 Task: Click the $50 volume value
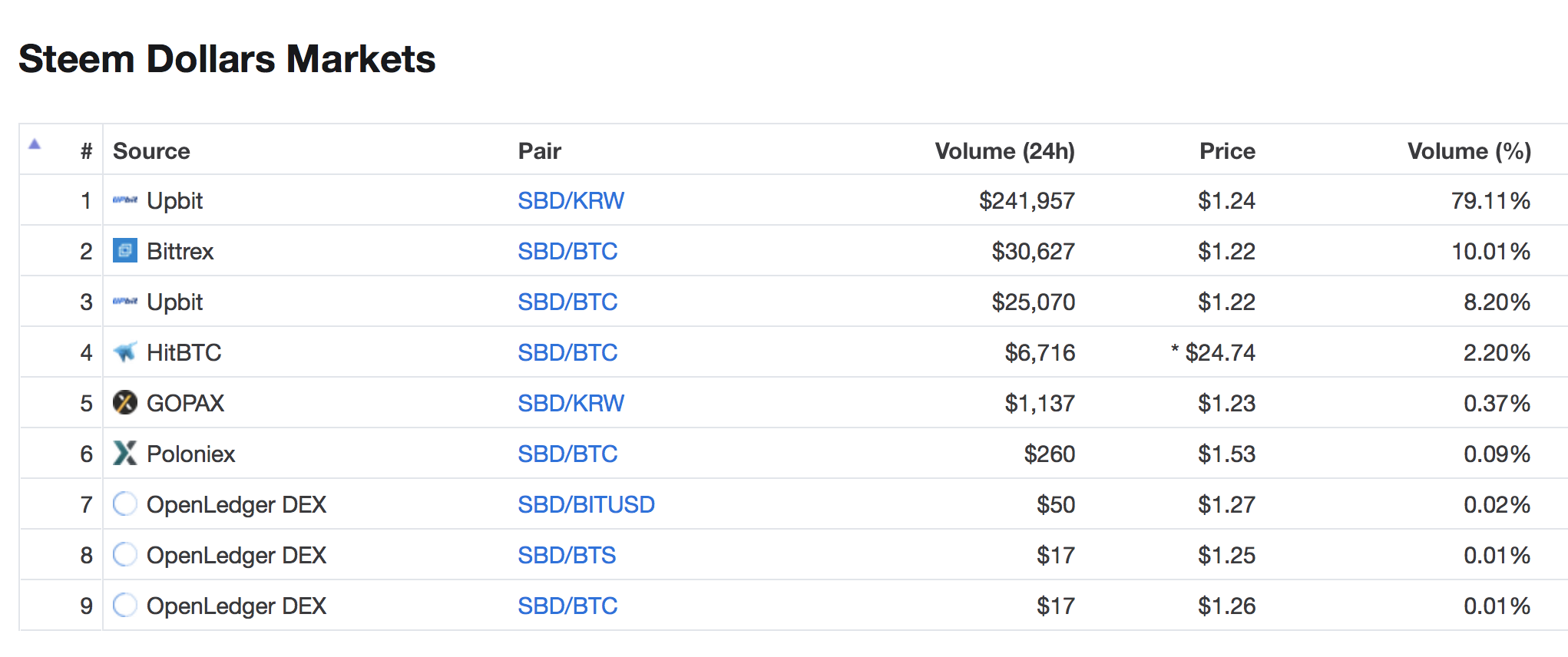(1056, 504)
